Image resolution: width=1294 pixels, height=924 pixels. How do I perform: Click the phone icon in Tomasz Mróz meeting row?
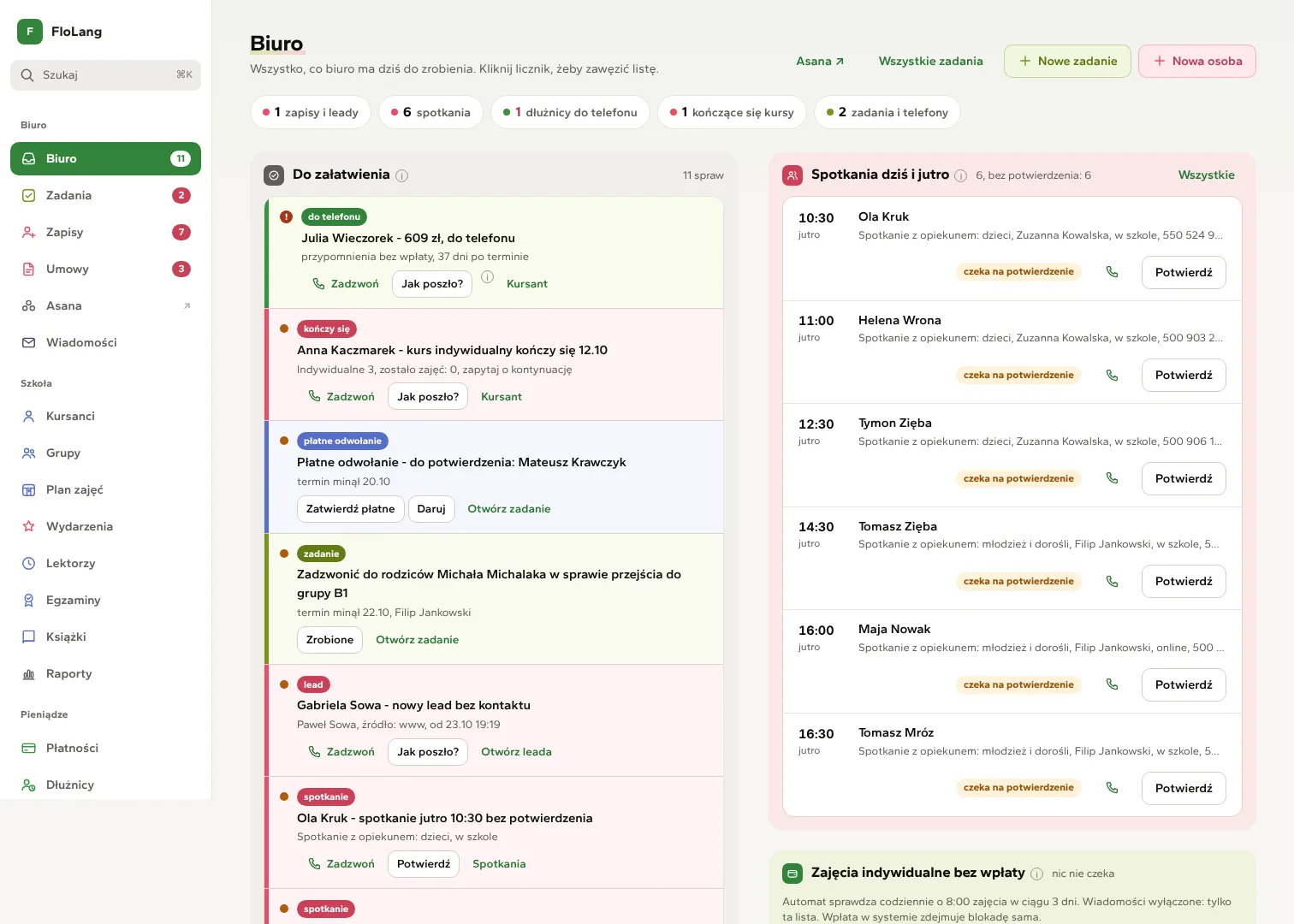coord(1112,788)
